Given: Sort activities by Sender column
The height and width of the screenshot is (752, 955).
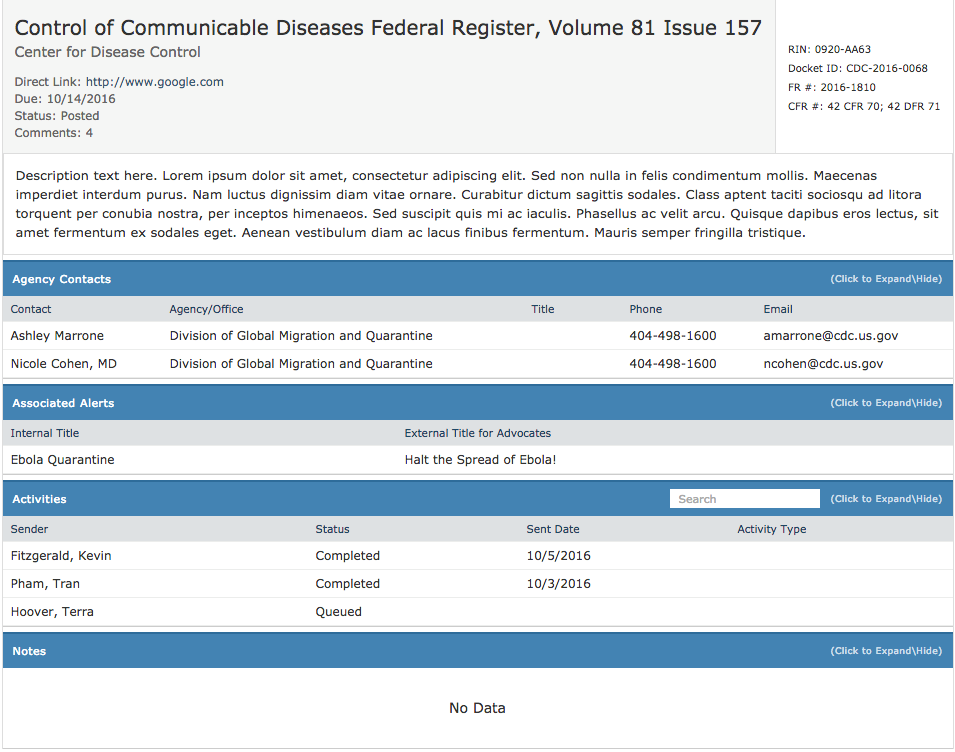Looking at the screenshot, I should [x=29, y=529].
